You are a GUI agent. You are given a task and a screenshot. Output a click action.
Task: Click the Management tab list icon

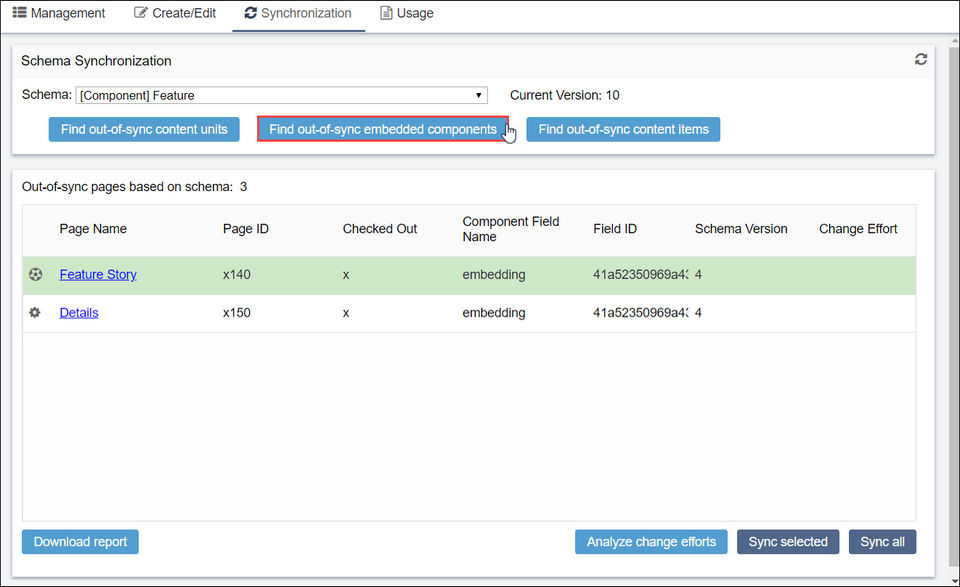[20, 13]
